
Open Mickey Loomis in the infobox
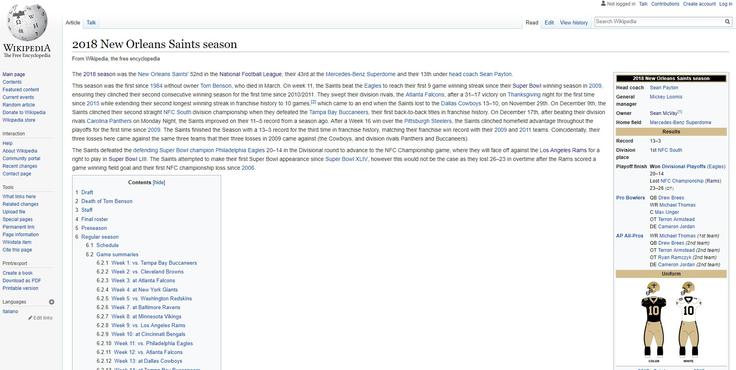click(x=666, y=97)
